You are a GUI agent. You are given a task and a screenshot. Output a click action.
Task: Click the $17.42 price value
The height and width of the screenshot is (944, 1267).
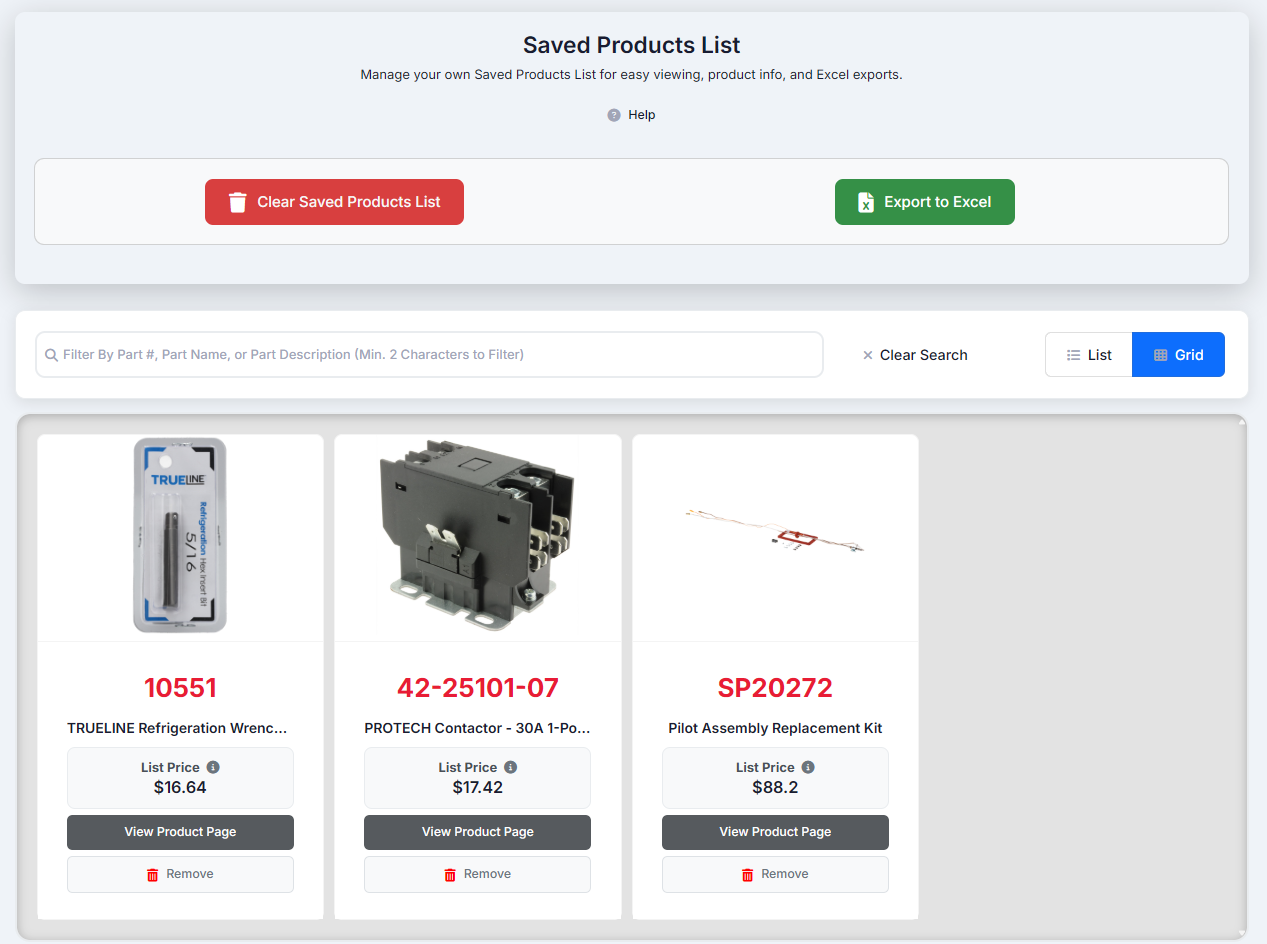tap(478, 787)
